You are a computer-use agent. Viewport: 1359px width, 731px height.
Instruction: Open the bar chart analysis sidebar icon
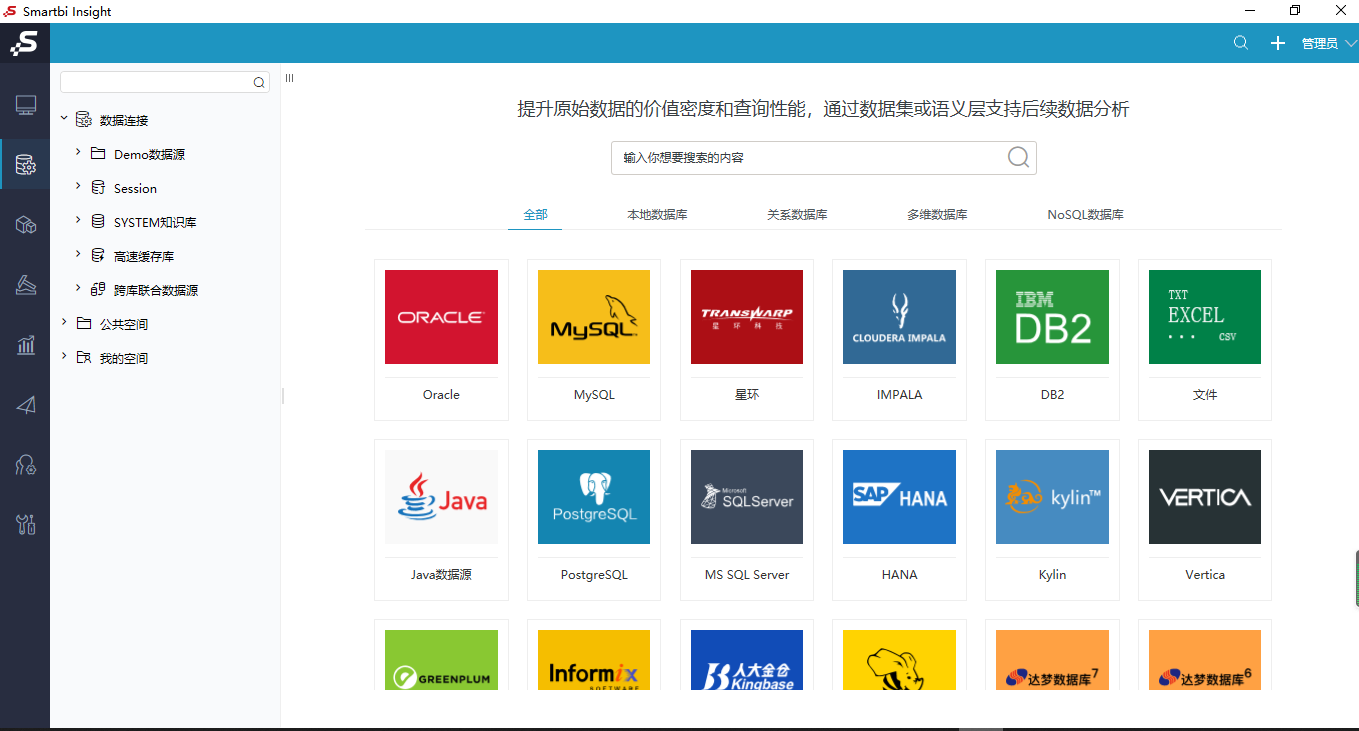tap(25, 345)
